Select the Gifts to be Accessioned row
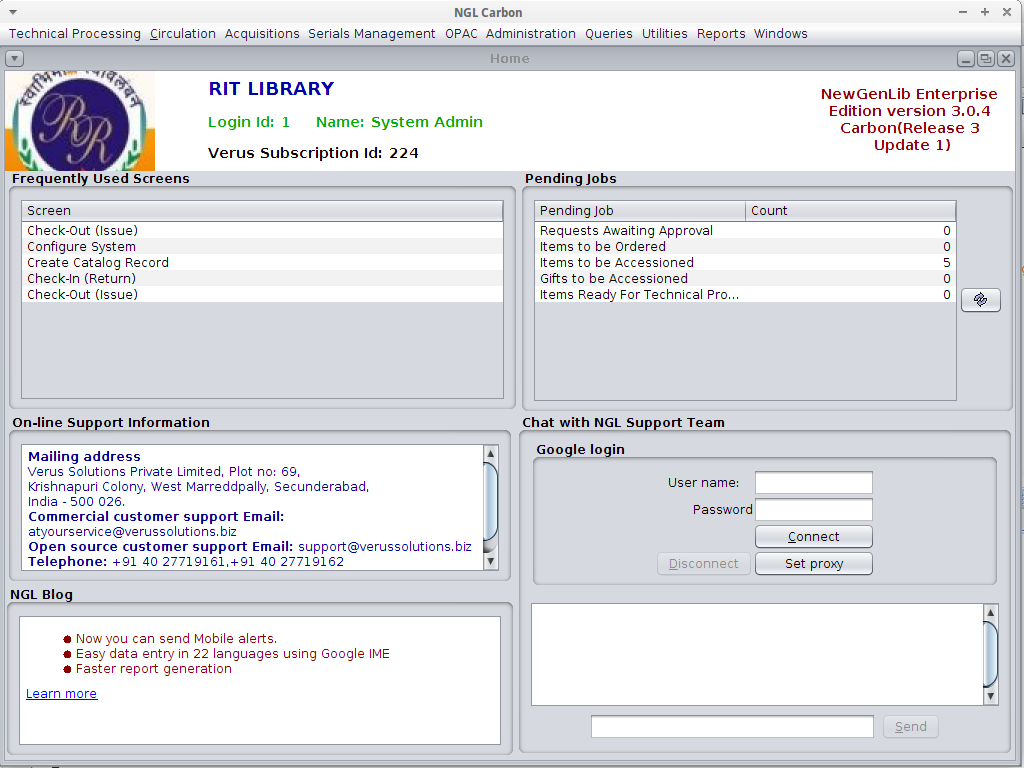Image resolution: width=1024 pixels, height=768 pixels. pyautogui.click(x=745, y=279)
